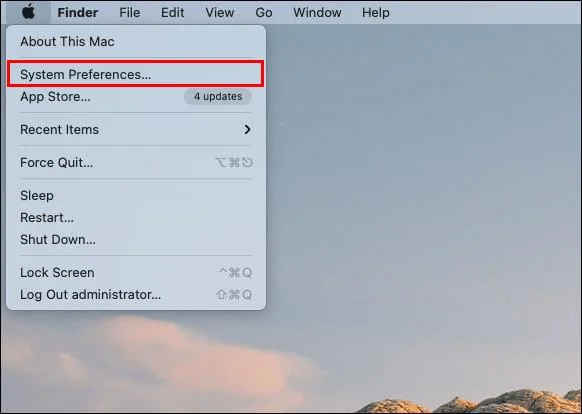Screen dimensions: 582x414
Task: Open the Help menu
Action: 376,13
